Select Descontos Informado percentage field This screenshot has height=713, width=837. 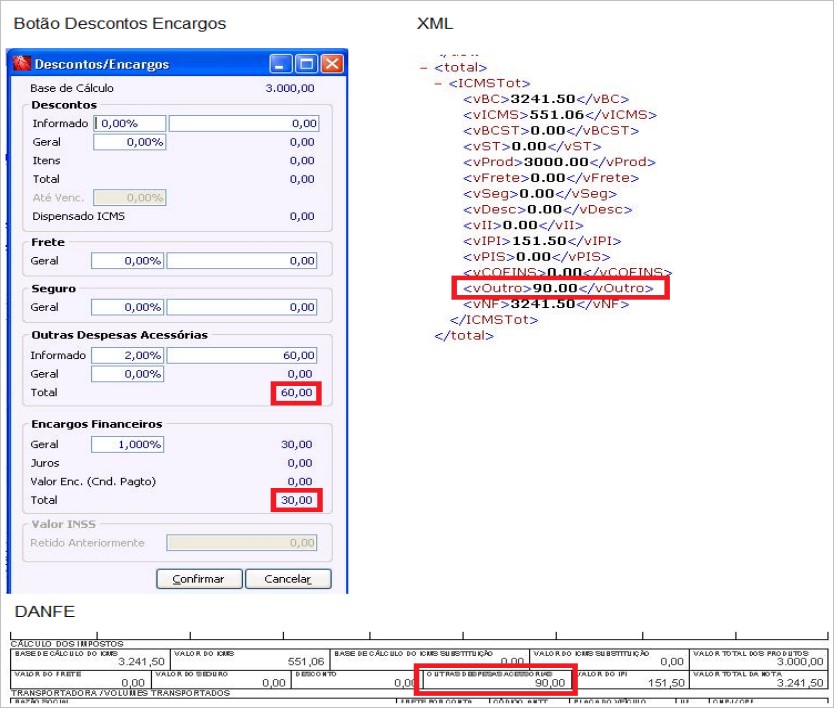[130, 124]
